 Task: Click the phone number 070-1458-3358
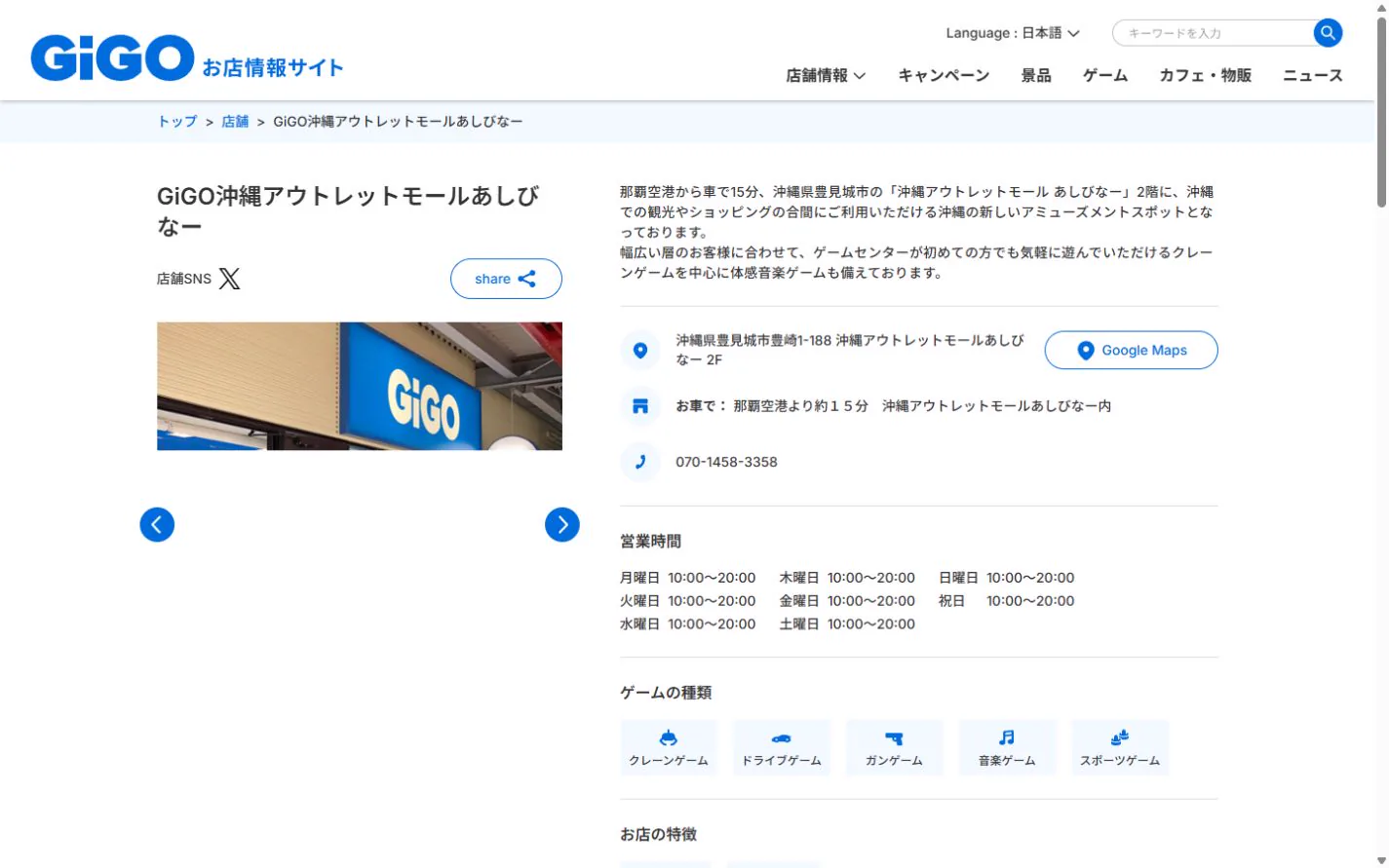coord(726,462)
